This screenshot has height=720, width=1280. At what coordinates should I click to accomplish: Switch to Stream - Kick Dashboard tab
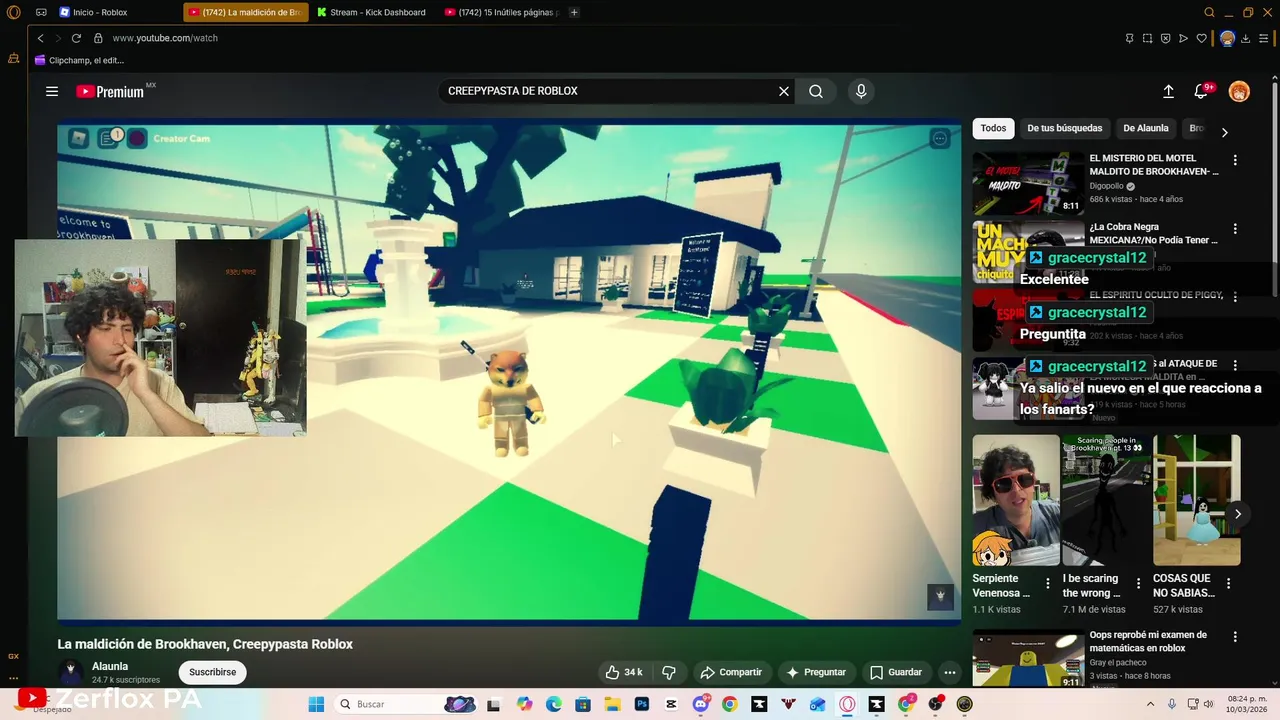click(371, 12)
